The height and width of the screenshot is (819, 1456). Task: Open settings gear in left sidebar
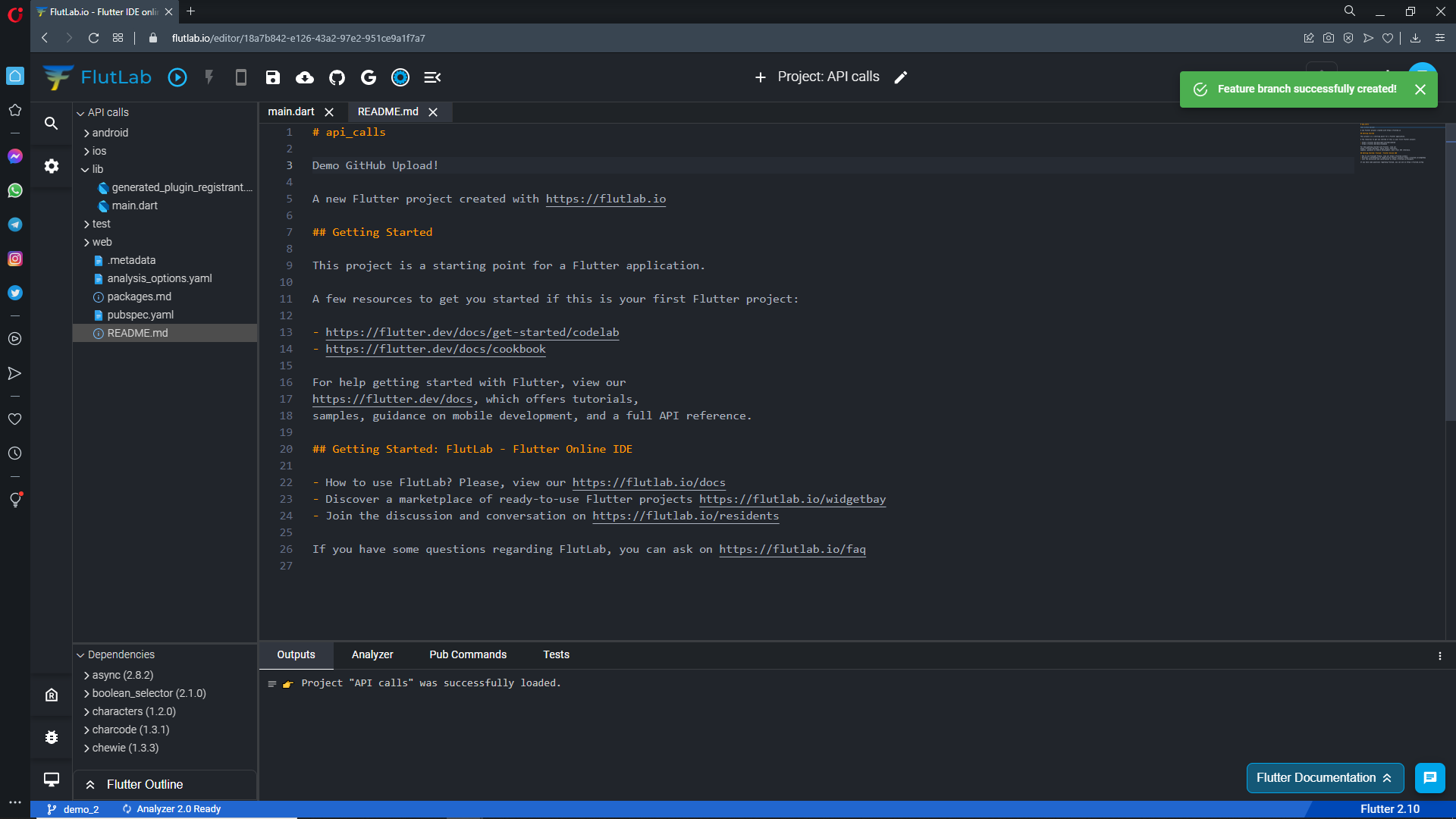point(52,166)
